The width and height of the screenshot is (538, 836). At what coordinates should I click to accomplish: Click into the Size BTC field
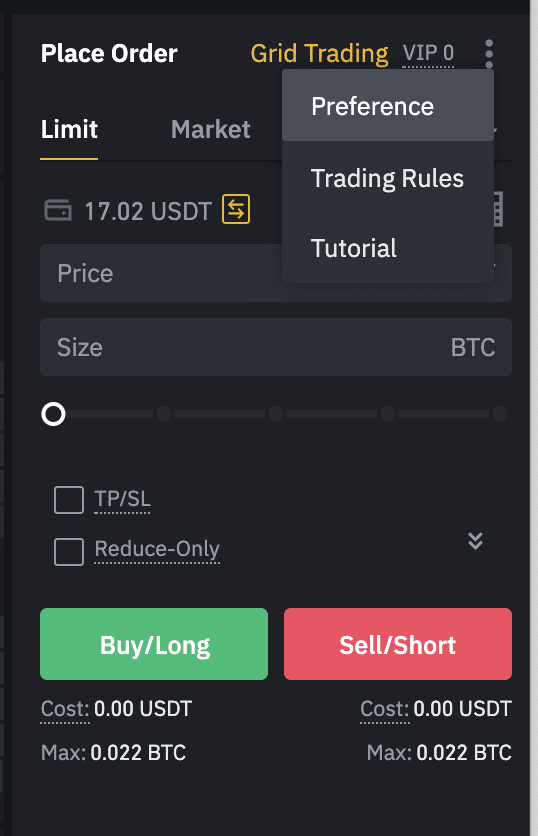click(276, 347)
